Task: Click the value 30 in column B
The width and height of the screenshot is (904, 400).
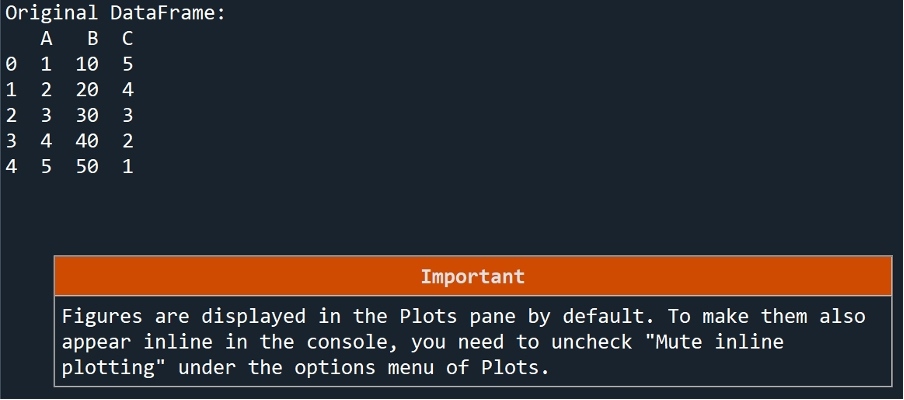Action: (x=87, y=116)
